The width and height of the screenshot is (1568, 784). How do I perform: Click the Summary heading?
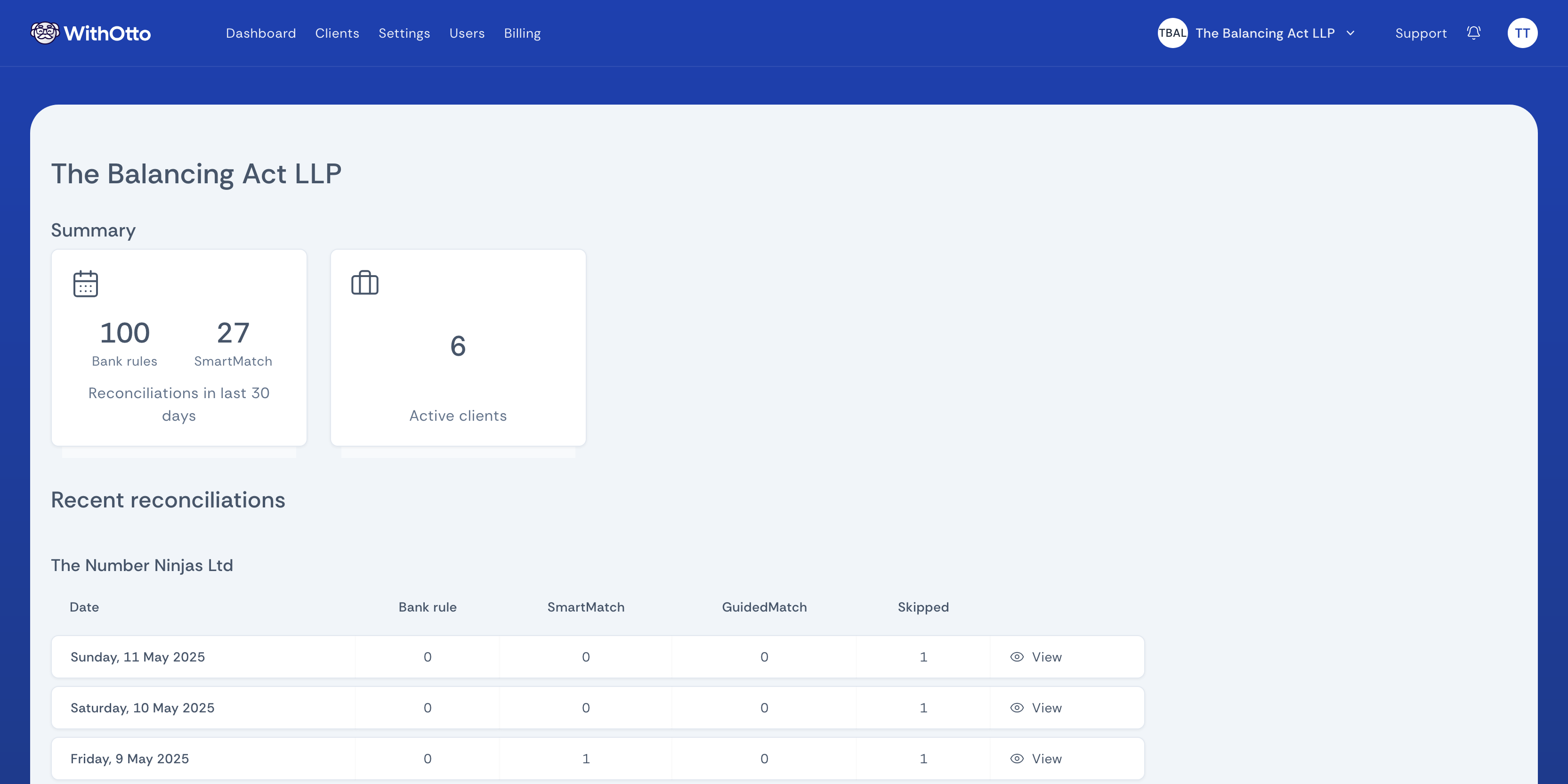pos(93,230)
